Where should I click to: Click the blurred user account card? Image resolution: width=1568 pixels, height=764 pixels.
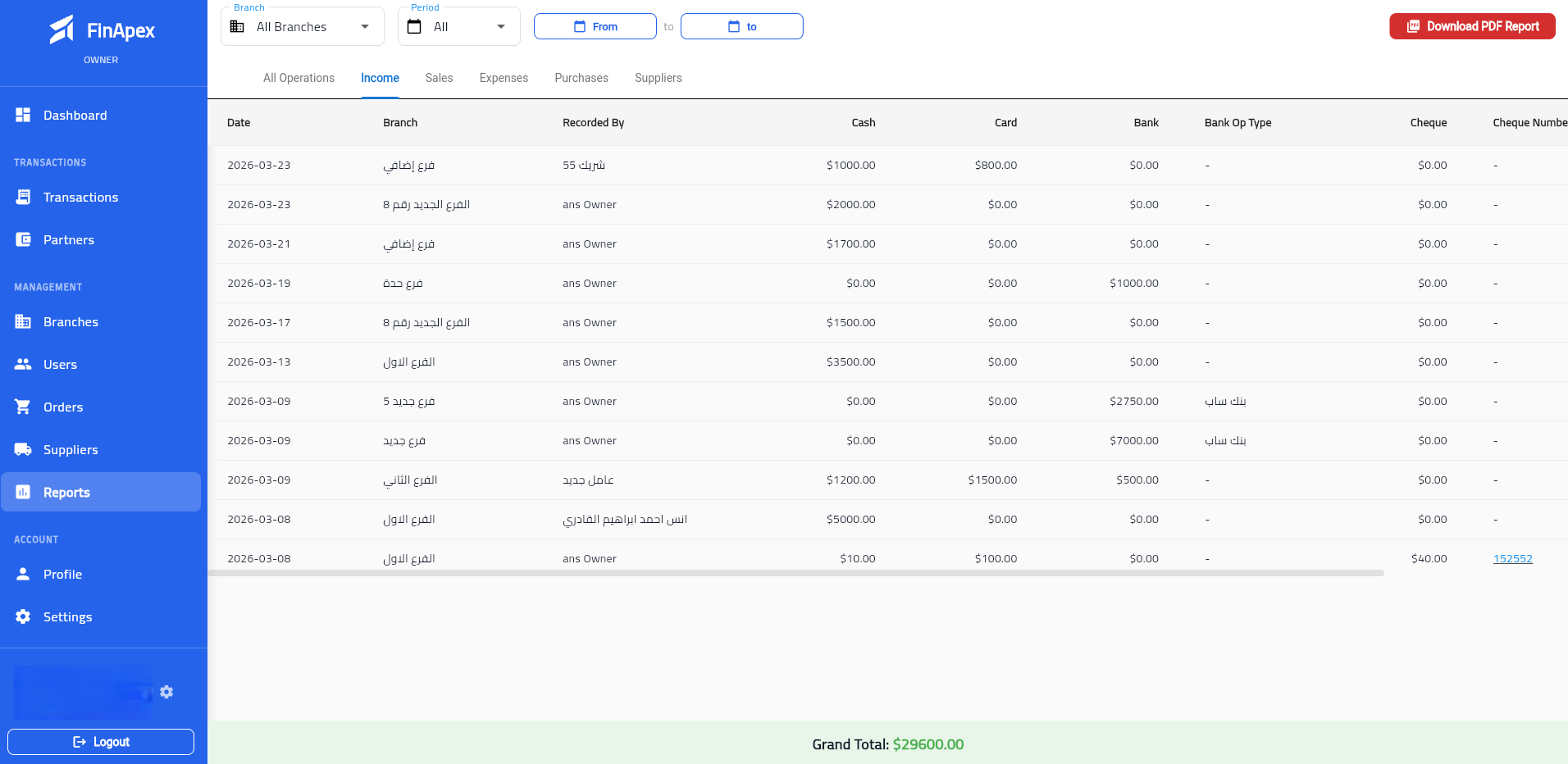pos(83,693)
